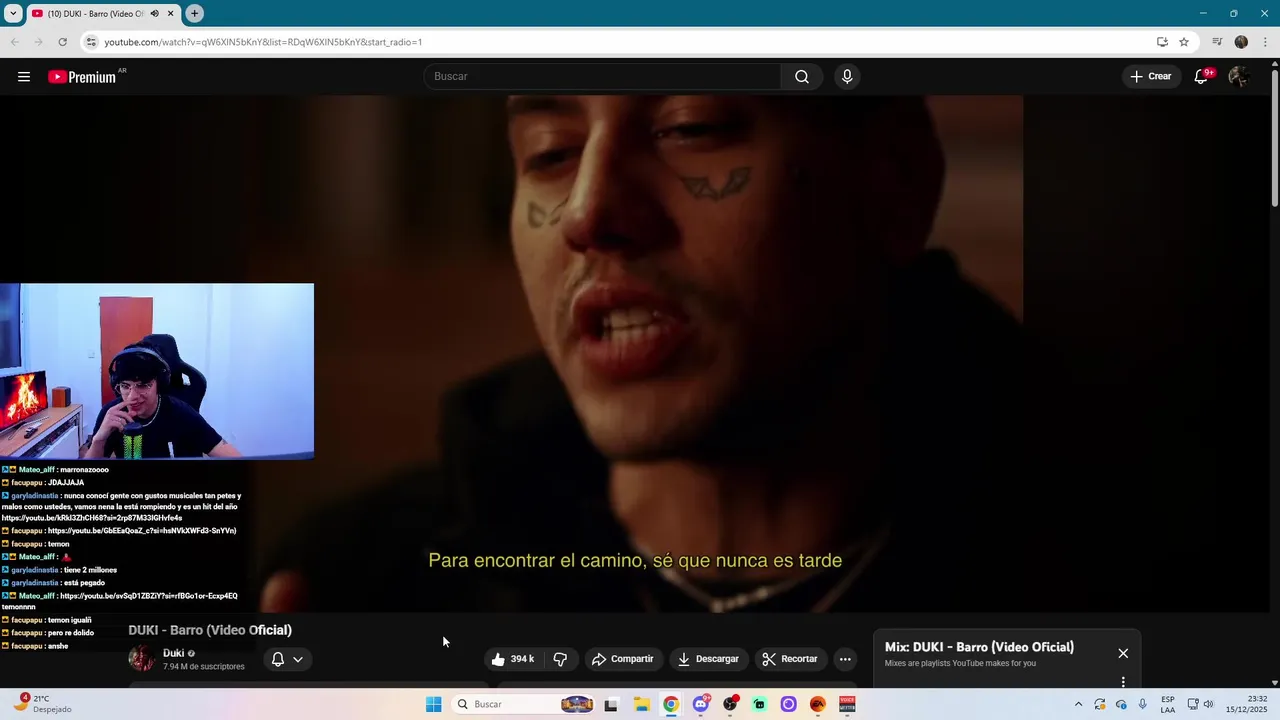Go to YouTube Premium home logo
This screenshot has width=1280, height=720.
82,77
